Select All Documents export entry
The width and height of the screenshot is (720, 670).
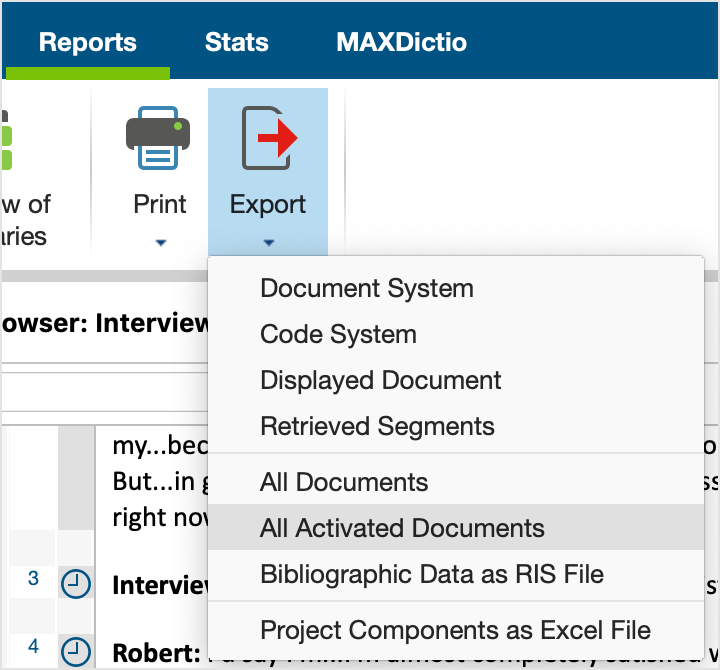(x=456, y=482)
